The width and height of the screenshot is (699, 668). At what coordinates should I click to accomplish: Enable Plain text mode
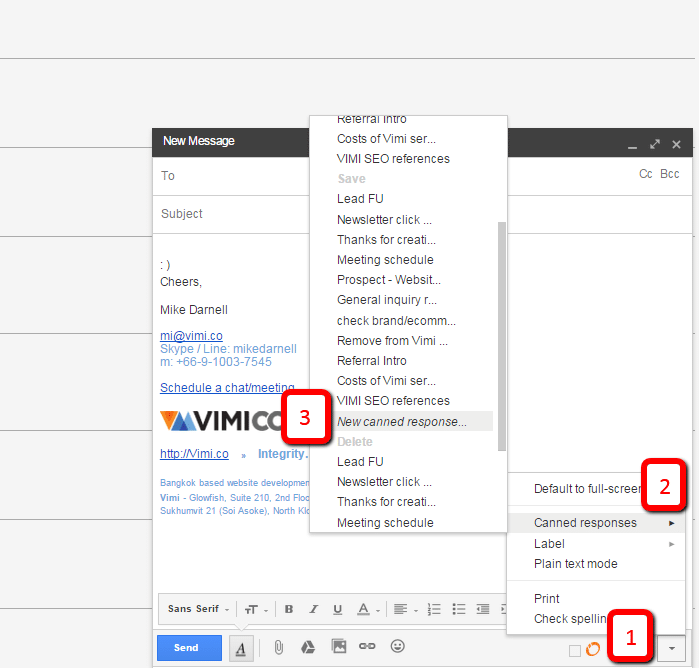pyautogui.click(x=575, y=564)
